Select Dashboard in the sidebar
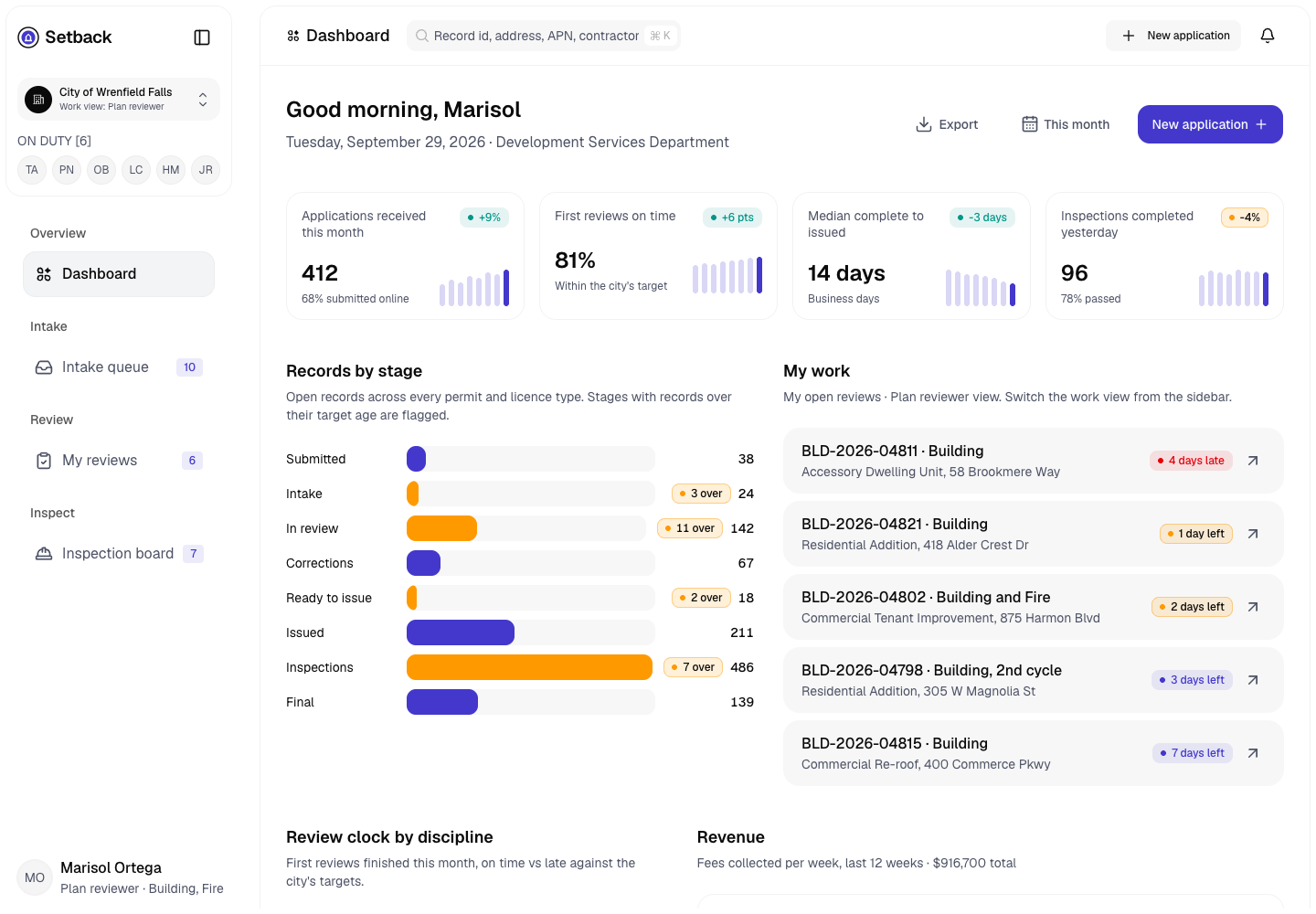1316x914 pixels. pyautogui.click(x=119, y=274)
